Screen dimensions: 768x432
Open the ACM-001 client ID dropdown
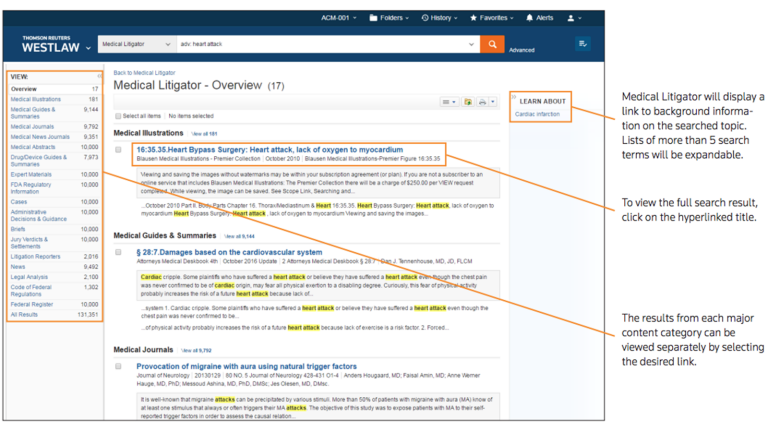pos(338,18)
